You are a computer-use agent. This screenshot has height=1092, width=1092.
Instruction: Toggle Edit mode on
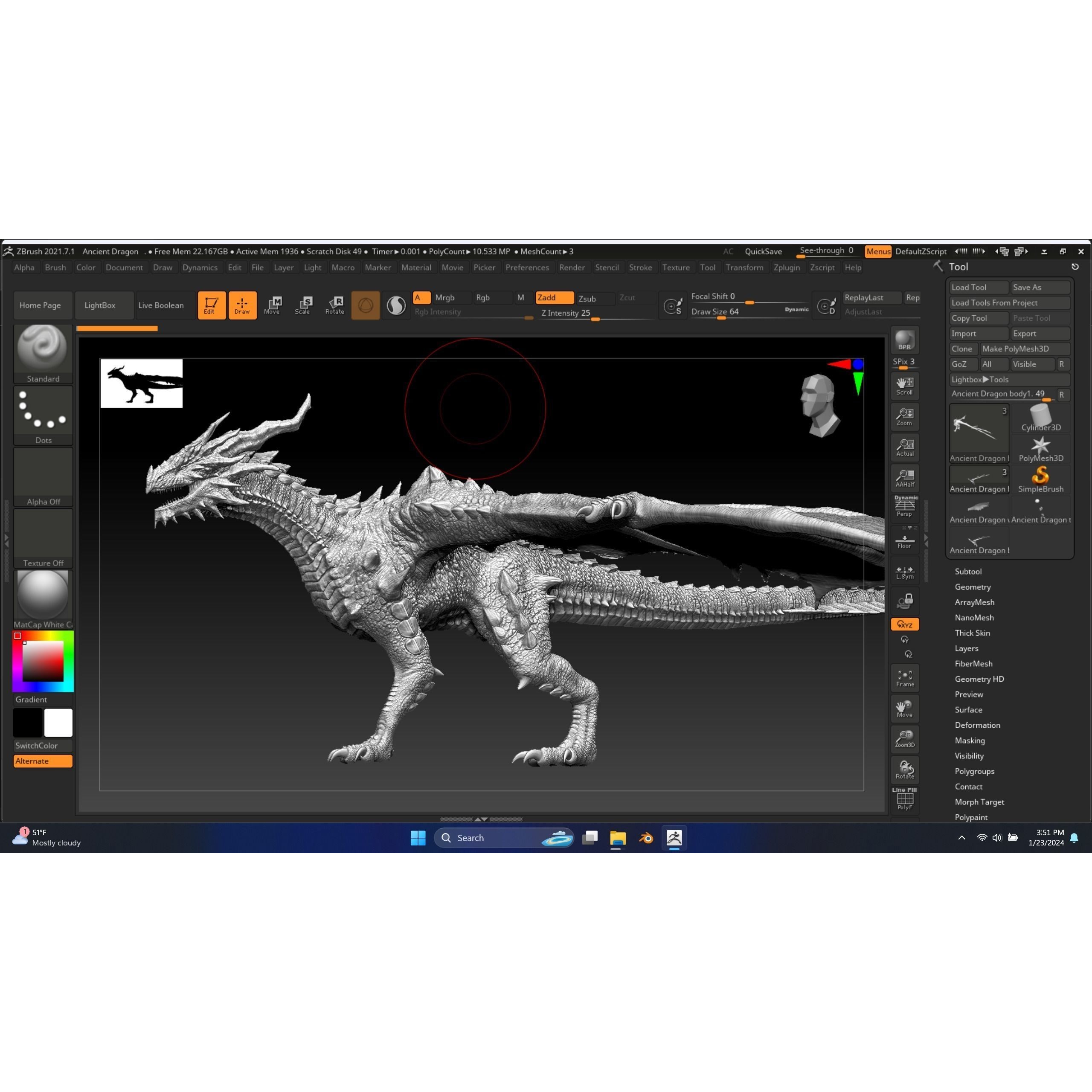[x=211, y=305]
